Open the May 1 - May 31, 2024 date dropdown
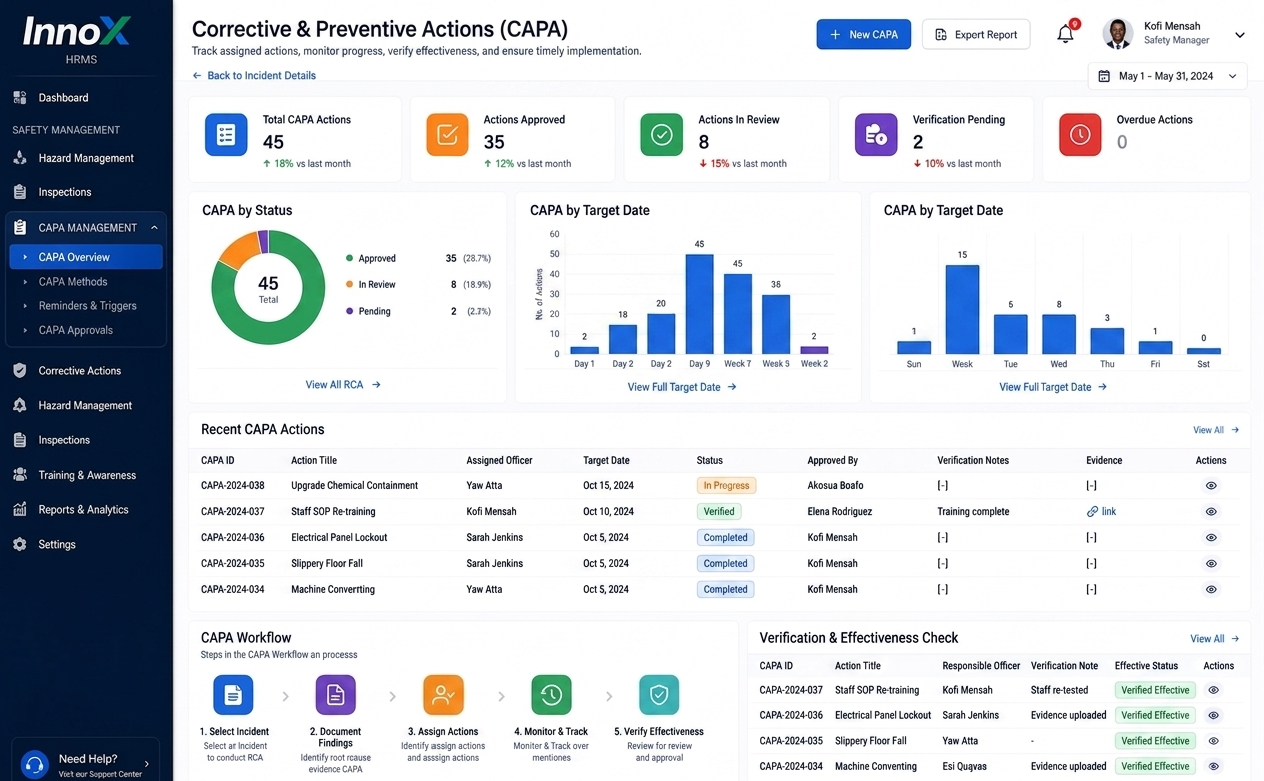Screen dimensions: 1264x781 coord(1167,76)
